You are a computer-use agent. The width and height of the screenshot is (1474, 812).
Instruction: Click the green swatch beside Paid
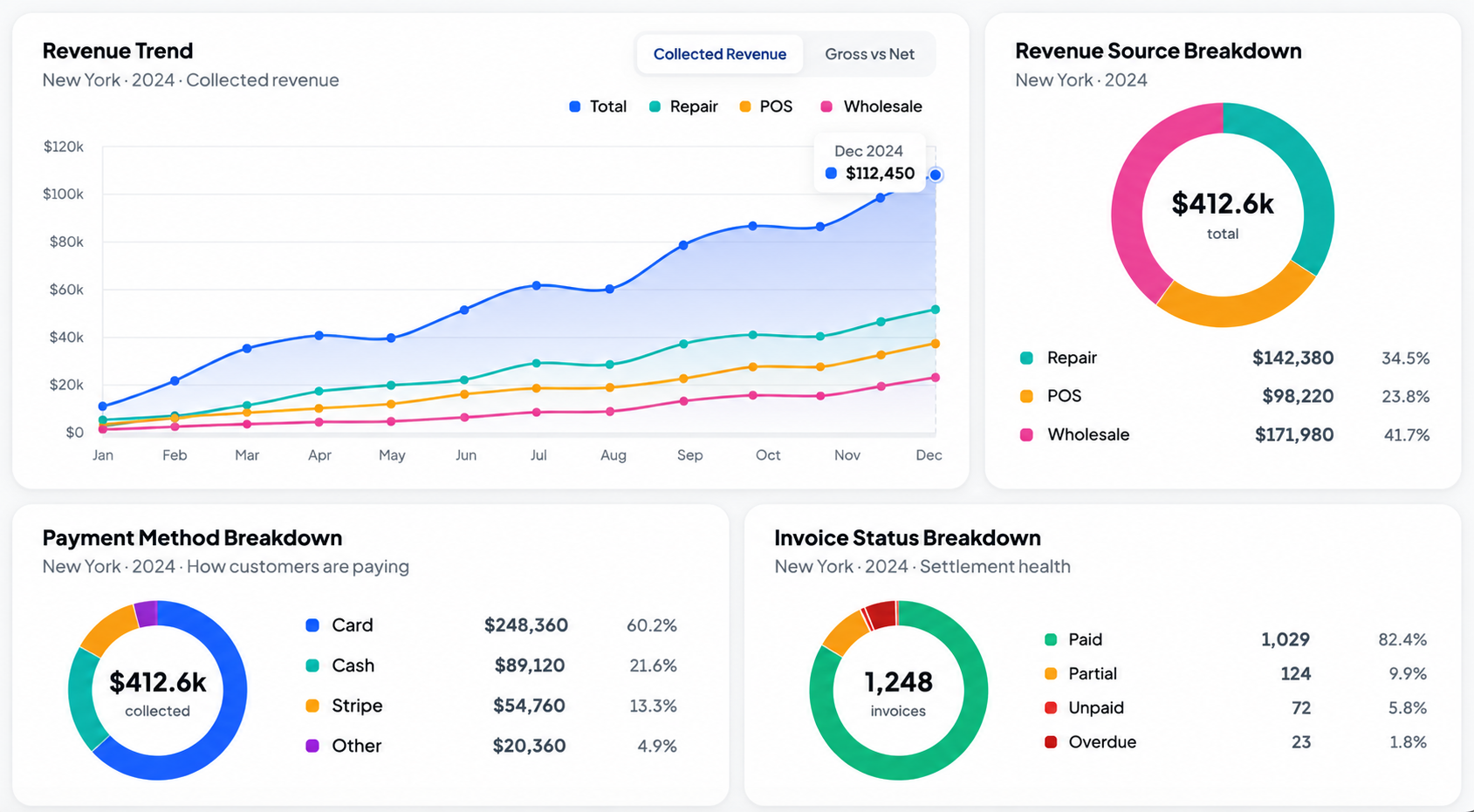[x=1051, y=639]
